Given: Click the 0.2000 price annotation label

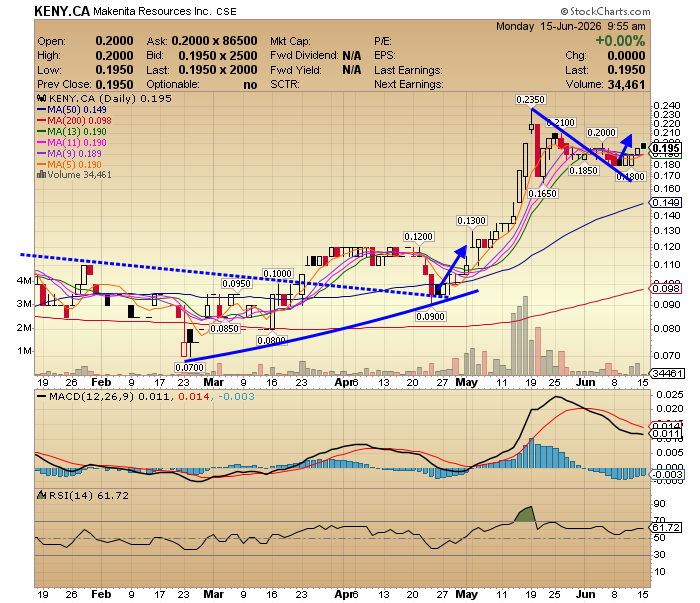Looking at the screenshot, I should tap(601, 133).
